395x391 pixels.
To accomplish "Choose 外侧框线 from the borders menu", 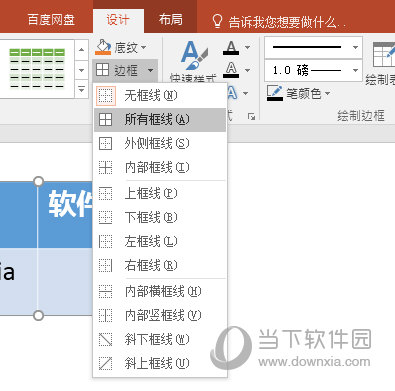I will [x=160, y=143].
